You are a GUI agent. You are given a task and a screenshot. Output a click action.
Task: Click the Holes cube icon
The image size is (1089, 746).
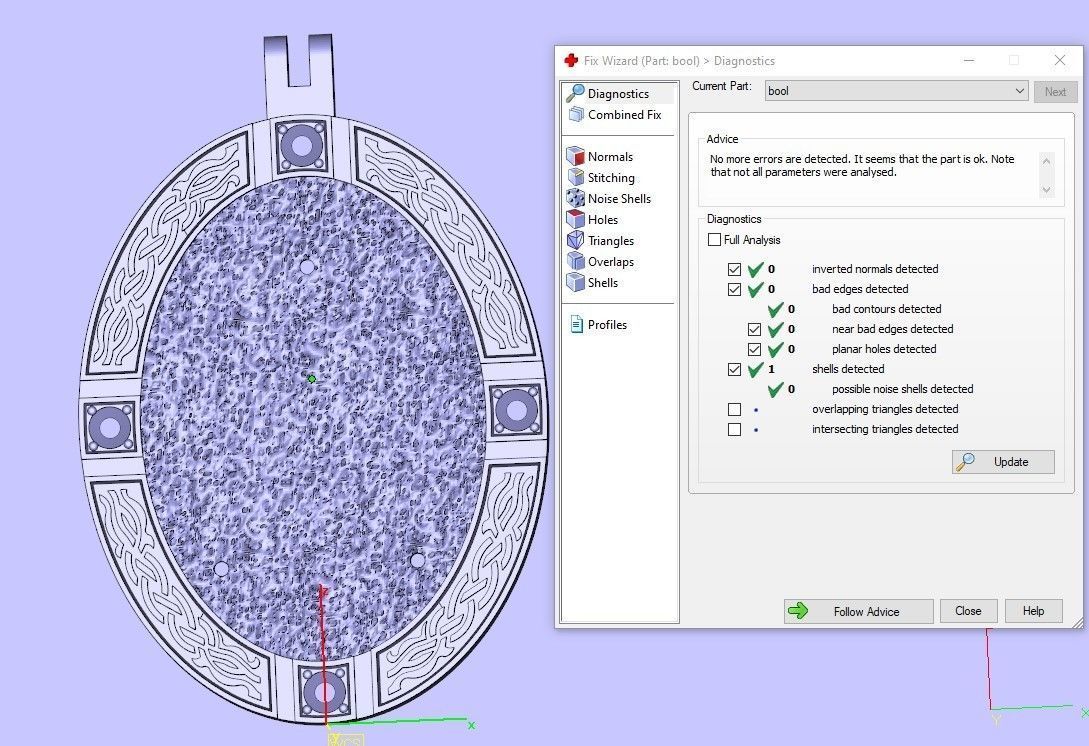[575, 219]
